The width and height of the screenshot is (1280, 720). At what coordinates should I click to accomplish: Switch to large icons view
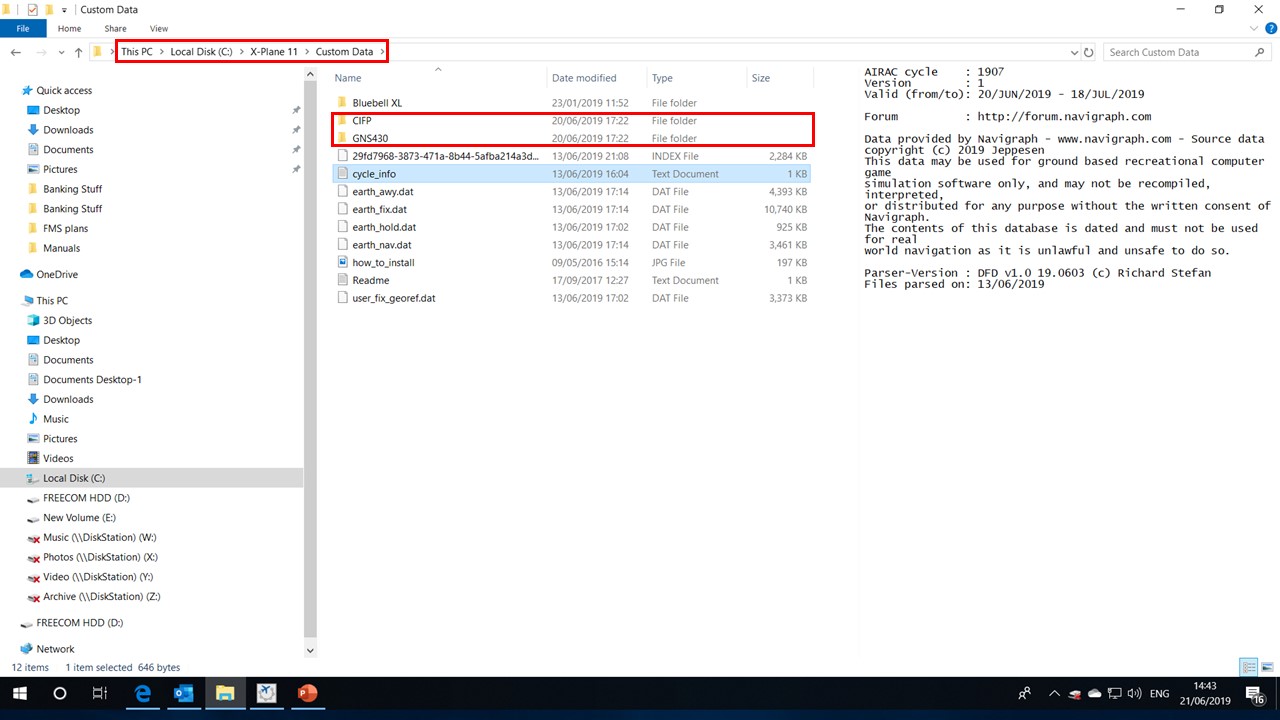tap(1267, 667)
